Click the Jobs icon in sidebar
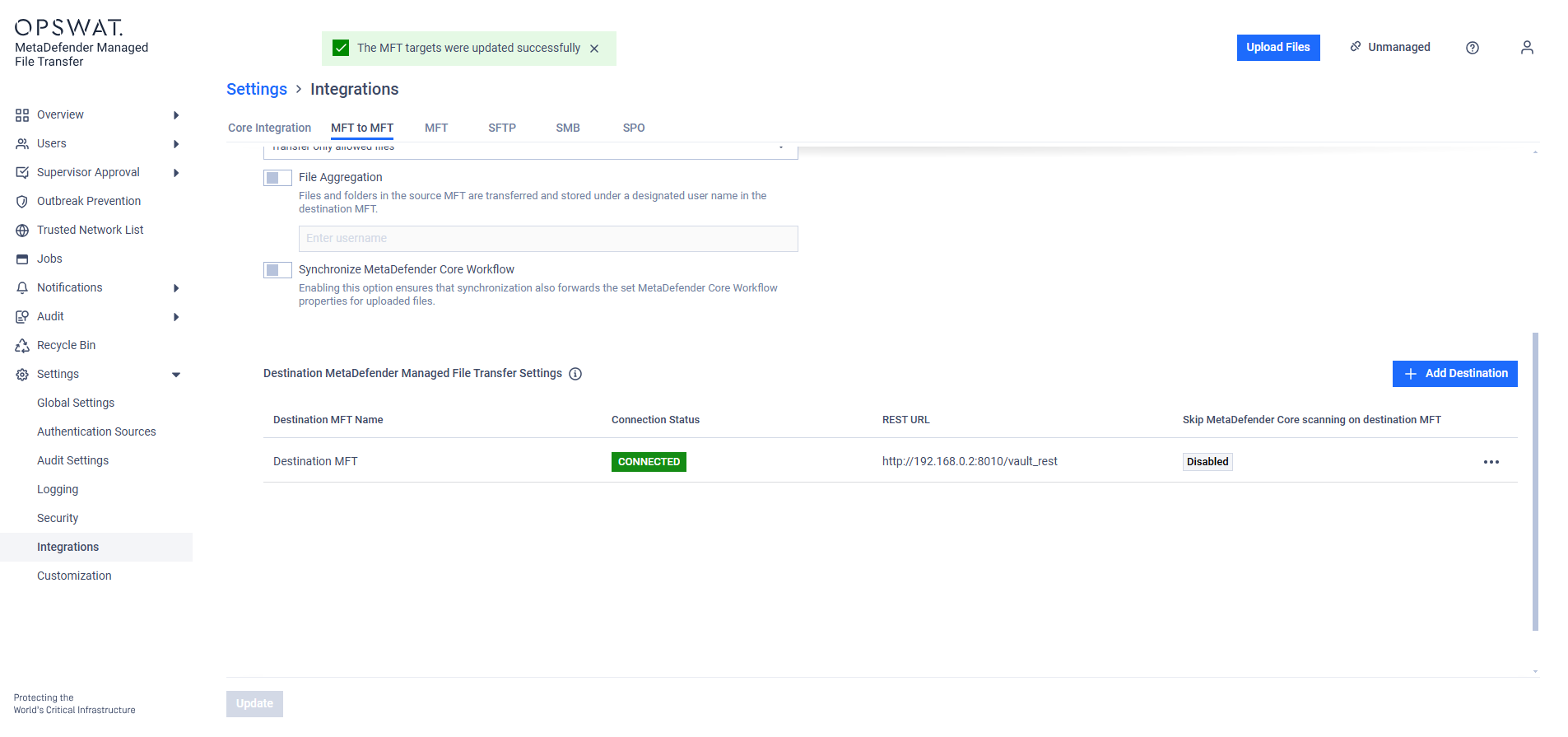Image resolution: width=1568 pixels, height=737 pixels. click(22, 259)
